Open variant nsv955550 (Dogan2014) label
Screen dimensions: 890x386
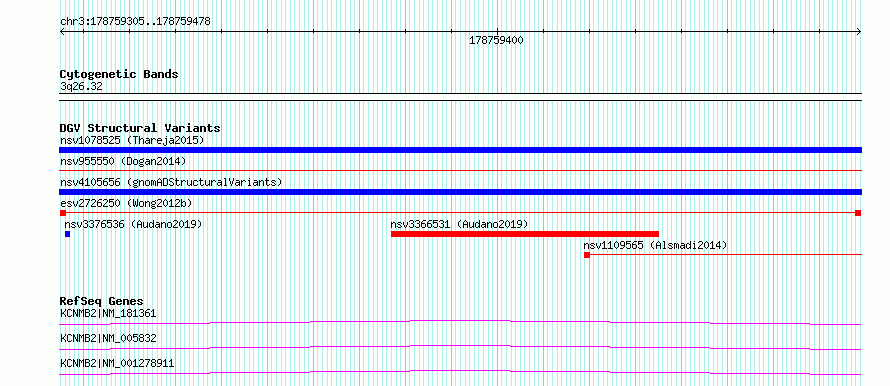tap(123, 161)
